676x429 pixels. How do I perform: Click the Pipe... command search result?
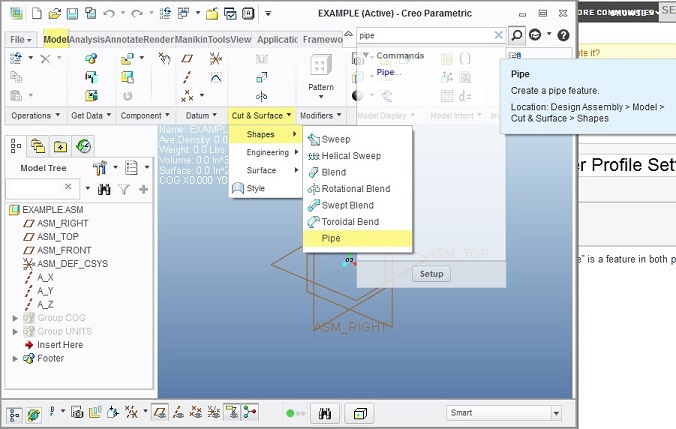[x=389, y=72]
